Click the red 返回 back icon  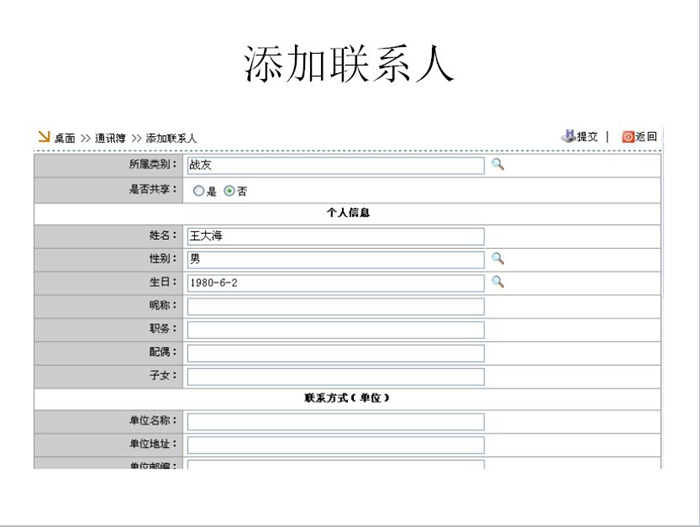point(628,137)
